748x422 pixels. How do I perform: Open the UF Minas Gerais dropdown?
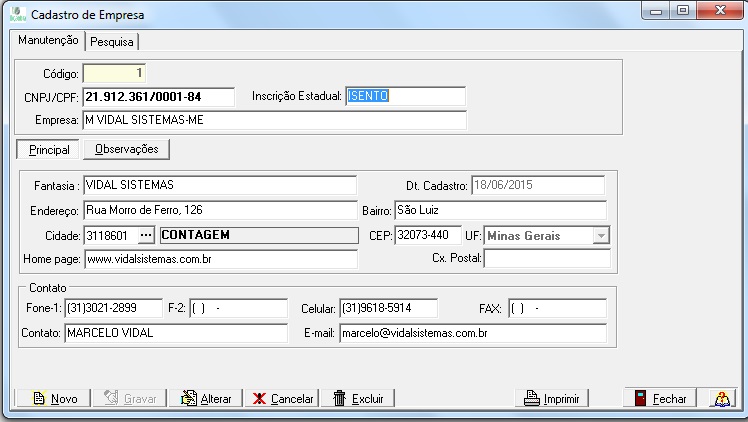click(600, 236)
